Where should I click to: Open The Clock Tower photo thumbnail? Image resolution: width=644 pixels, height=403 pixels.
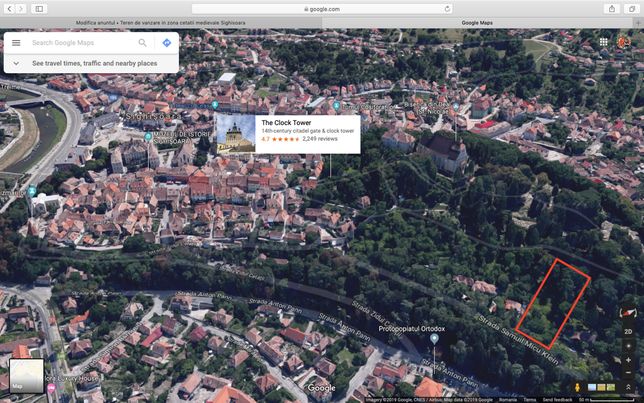tap(236, 134)
